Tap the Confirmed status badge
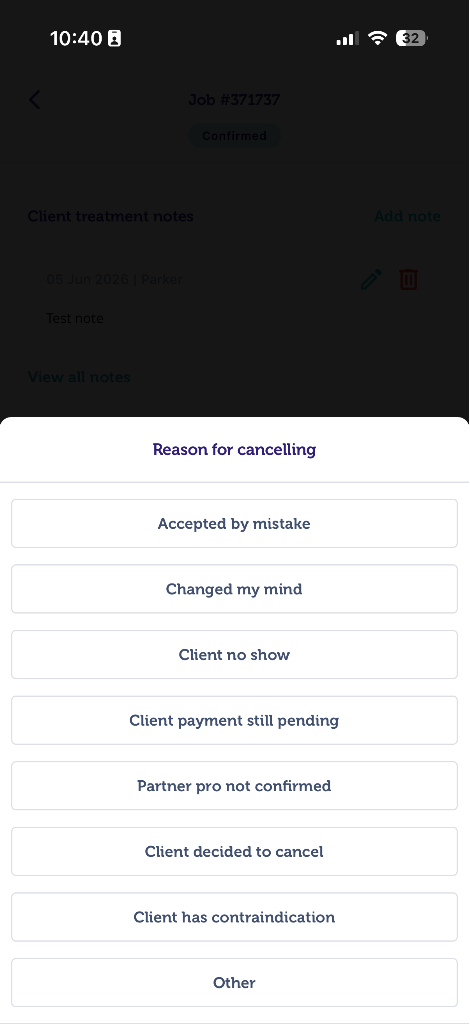This screenshot has width=470, height=1024. 234,136
